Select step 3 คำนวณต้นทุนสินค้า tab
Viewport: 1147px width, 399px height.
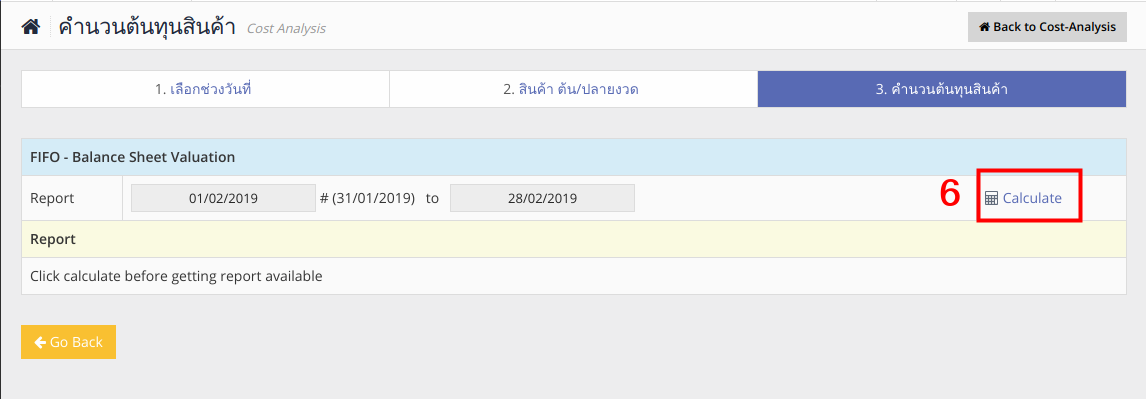coord(941,89)
